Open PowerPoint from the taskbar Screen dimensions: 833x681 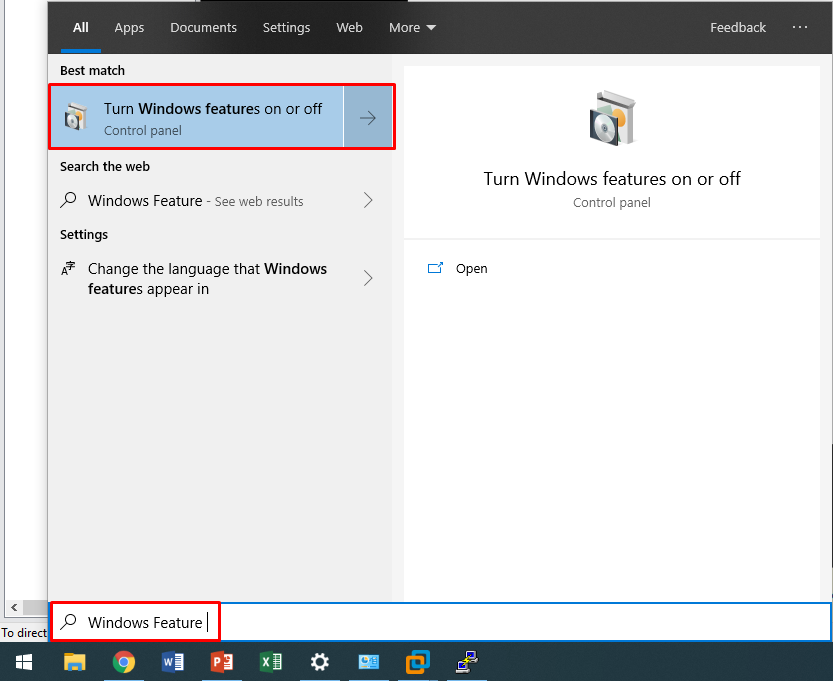click(x=221, y=662)
